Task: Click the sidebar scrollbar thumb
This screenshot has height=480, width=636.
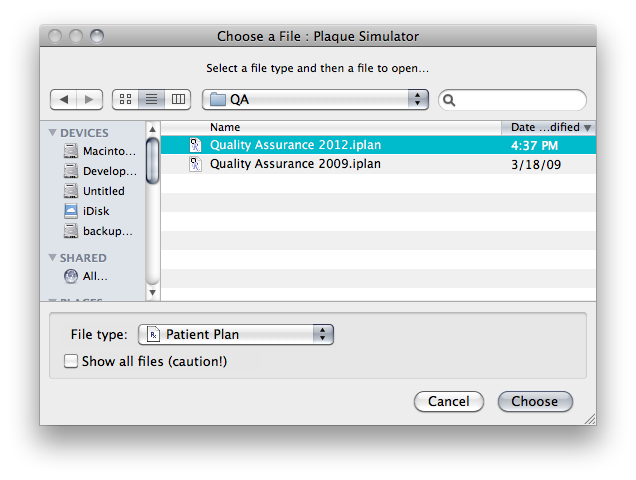Action: pyautogui.click(x=153, y=161)
